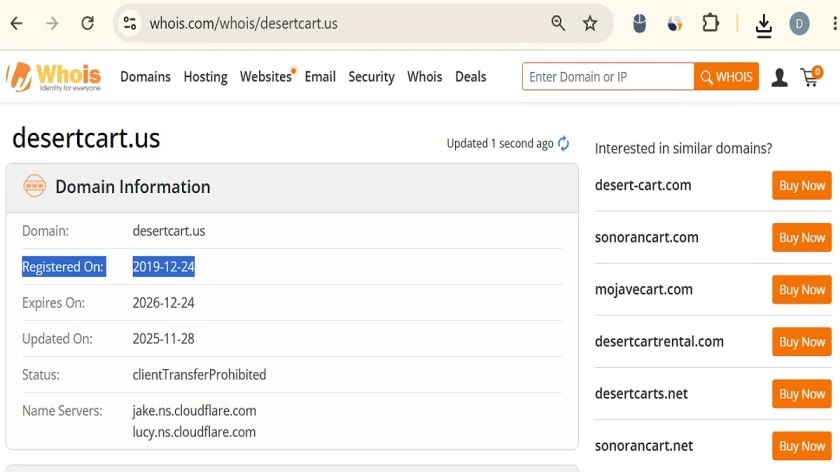The width and height of the screenshot is (840, 472).
Task: Click name server jake.ns.cloudflare.com
Action: (x=194, y=411)
